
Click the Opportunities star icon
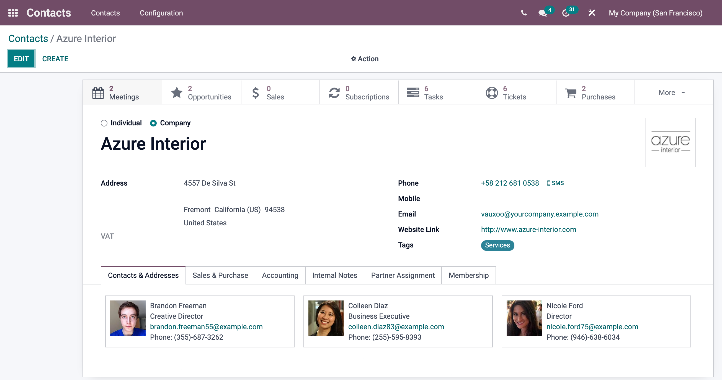click(x=176, y=93)
